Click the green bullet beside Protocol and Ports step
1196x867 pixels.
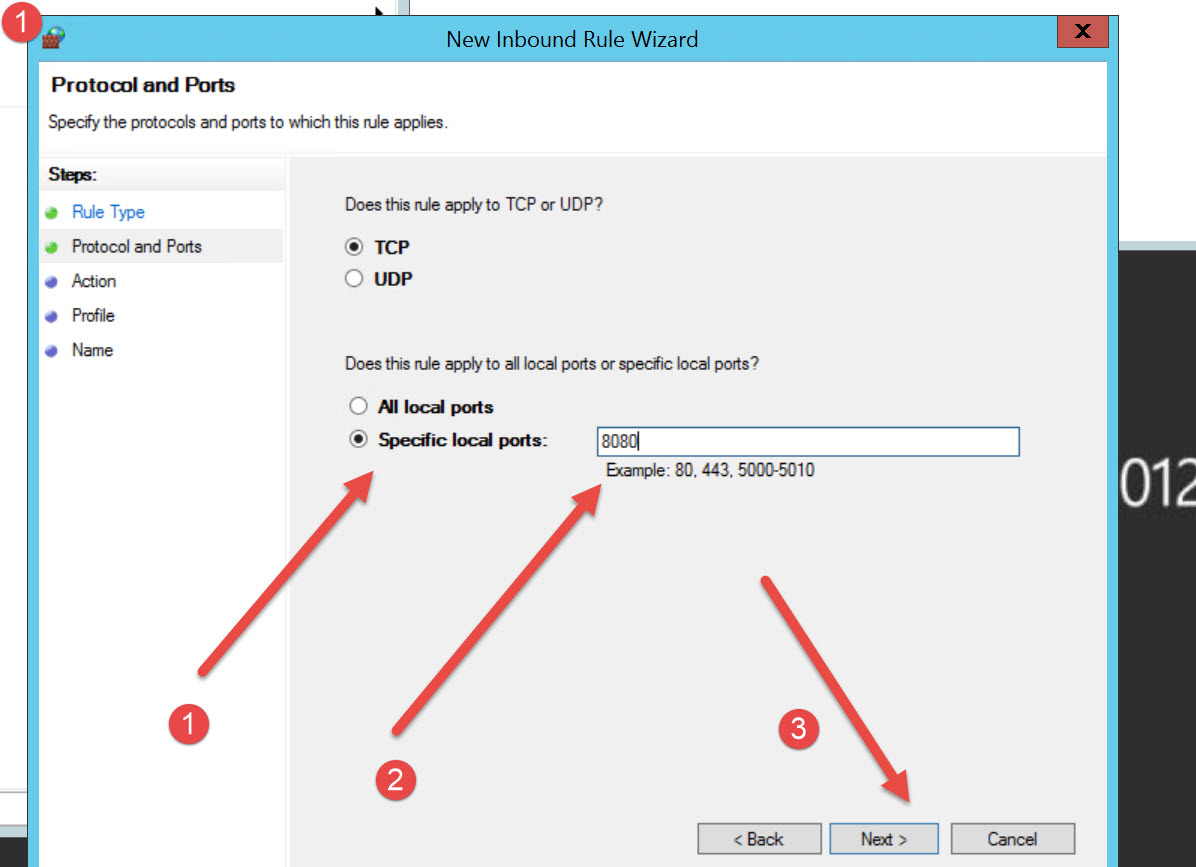tap(51, 247)
